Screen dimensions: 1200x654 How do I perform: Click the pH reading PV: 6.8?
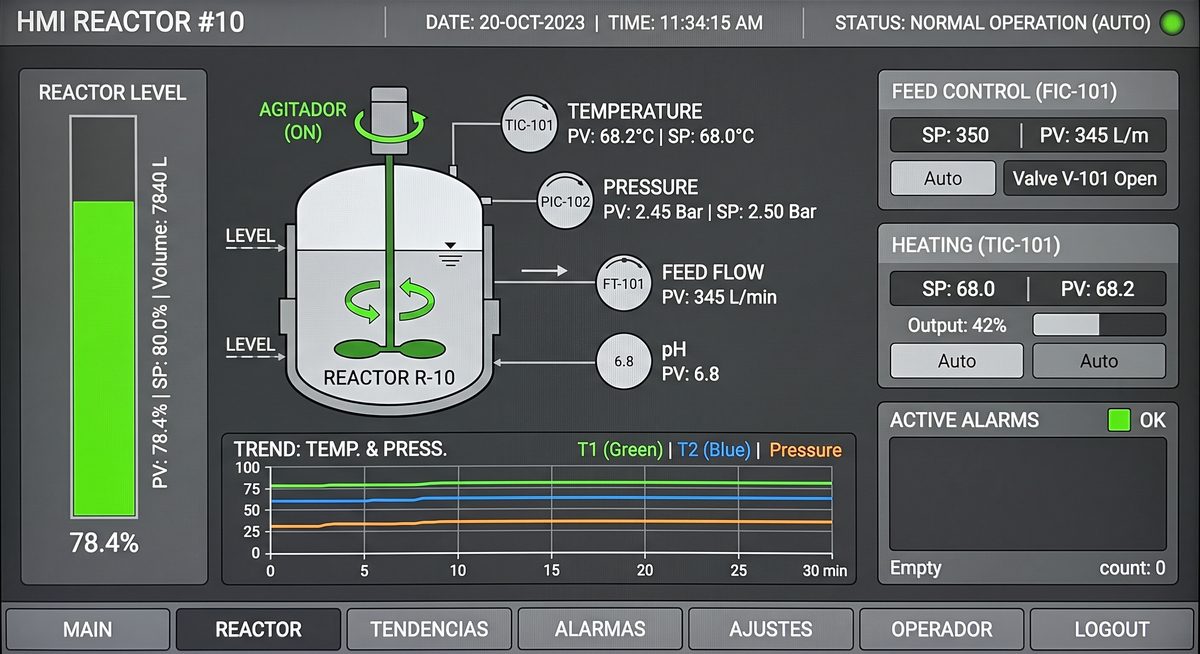pos(691,374)
